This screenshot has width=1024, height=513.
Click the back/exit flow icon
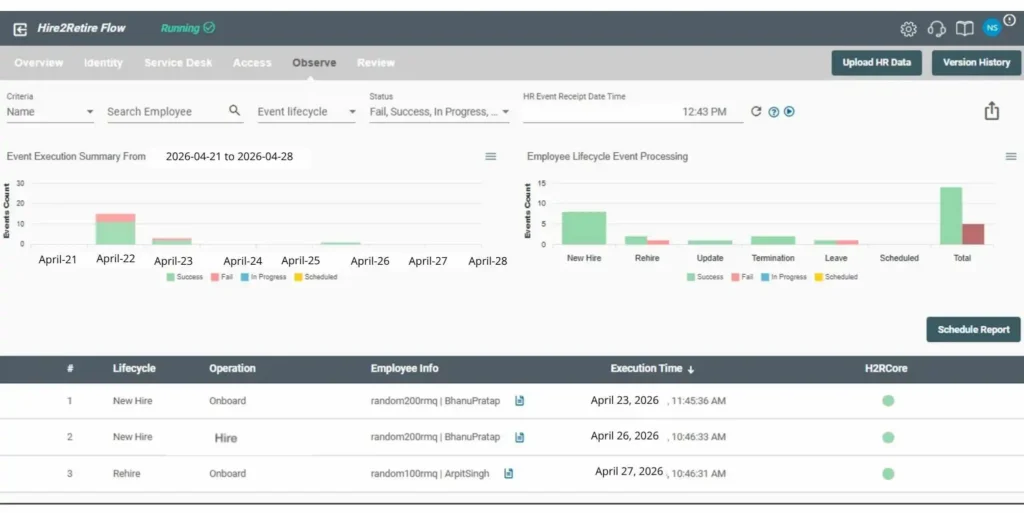[20, 29]
